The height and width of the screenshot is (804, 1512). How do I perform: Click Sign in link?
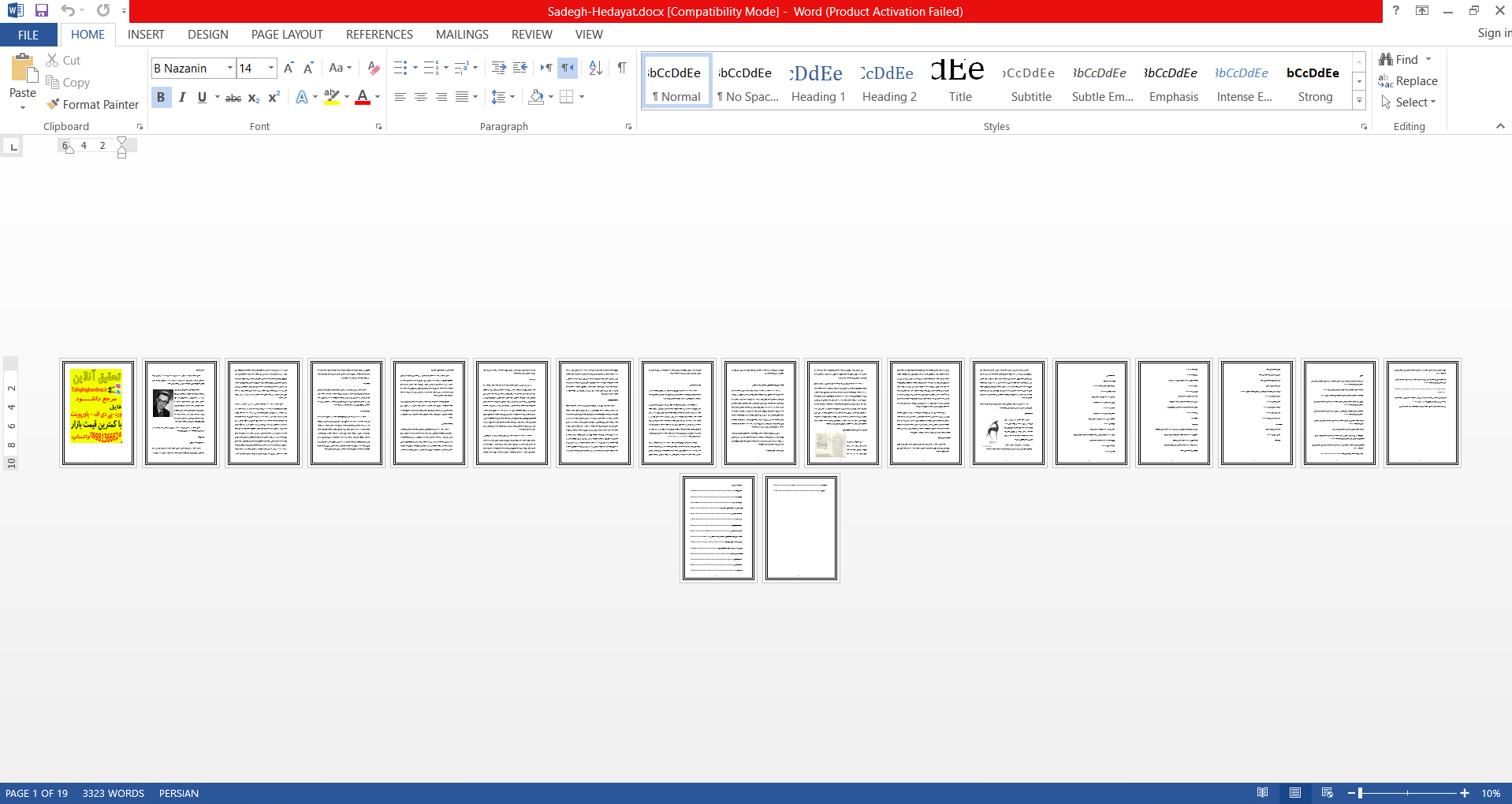click(x=1494, y=33)
